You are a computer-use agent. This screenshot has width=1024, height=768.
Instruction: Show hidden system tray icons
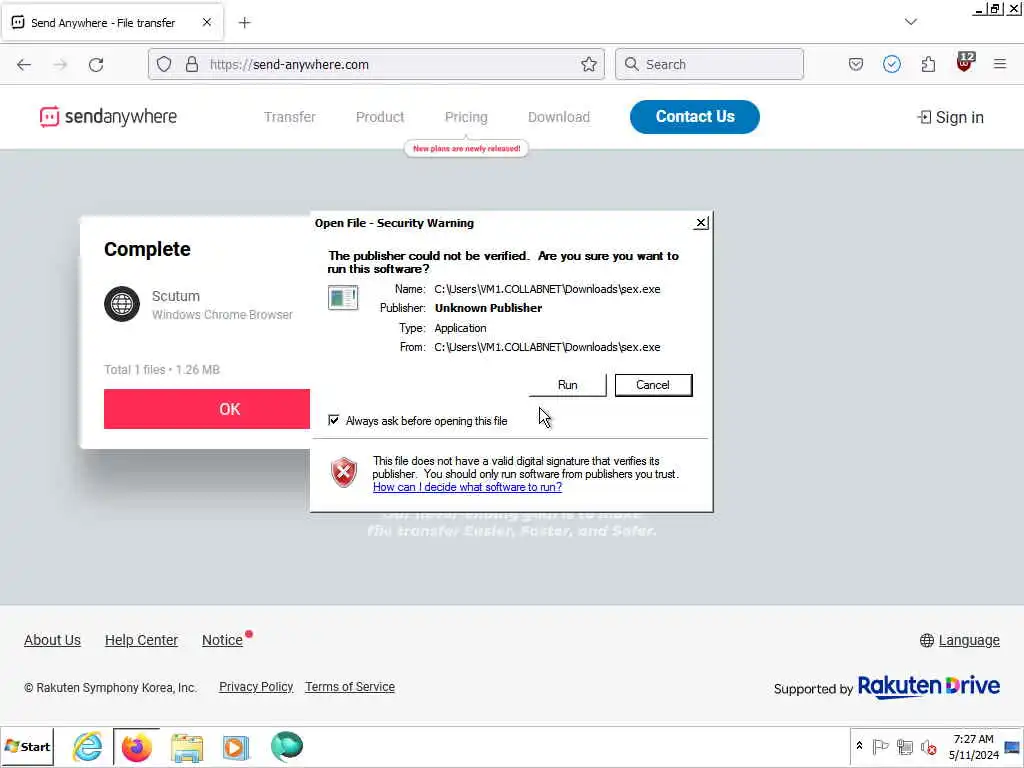pyautogui.click(x=859, y=746)
